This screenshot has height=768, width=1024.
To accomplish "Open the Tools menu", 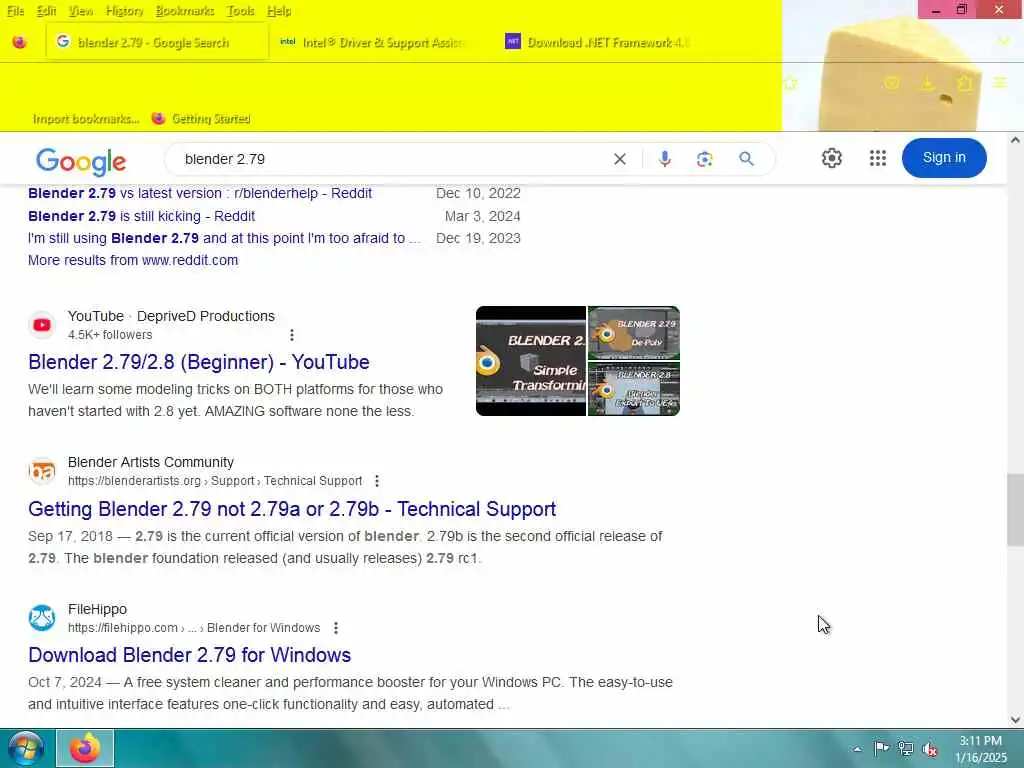I will [240, 11].
